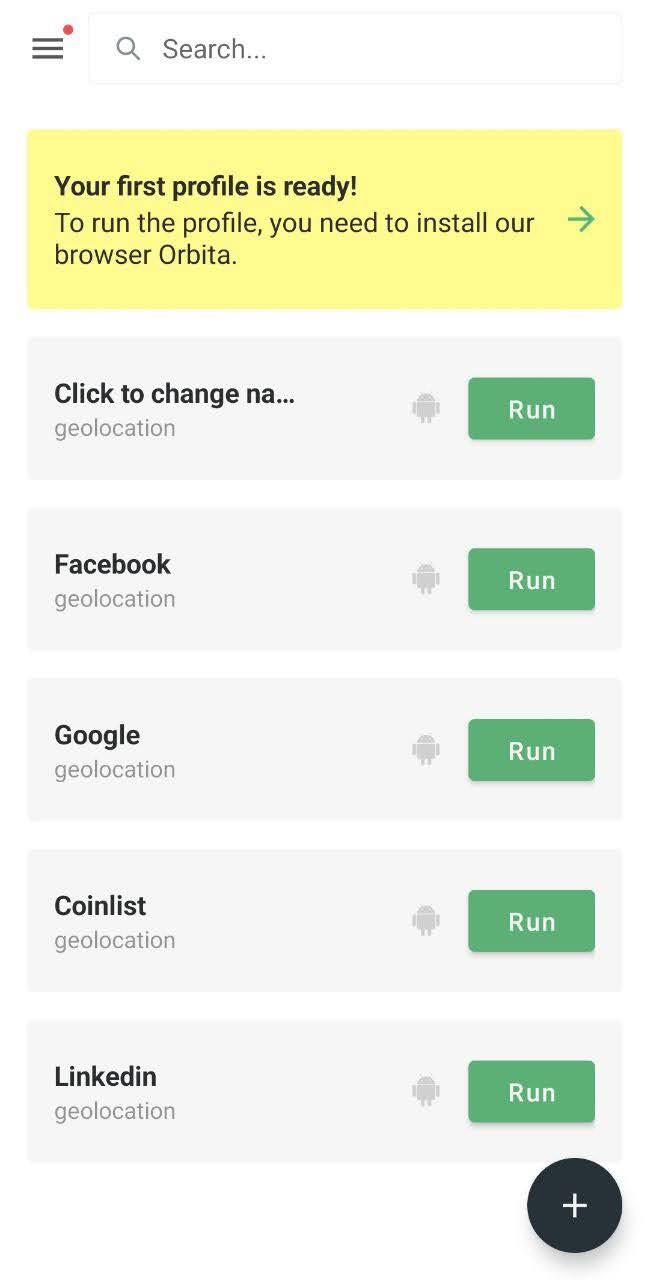The width and height of the screenshot is (649, 1280).
Task: Run the Linkedin profile
Action: click(x=531, y=1091)
